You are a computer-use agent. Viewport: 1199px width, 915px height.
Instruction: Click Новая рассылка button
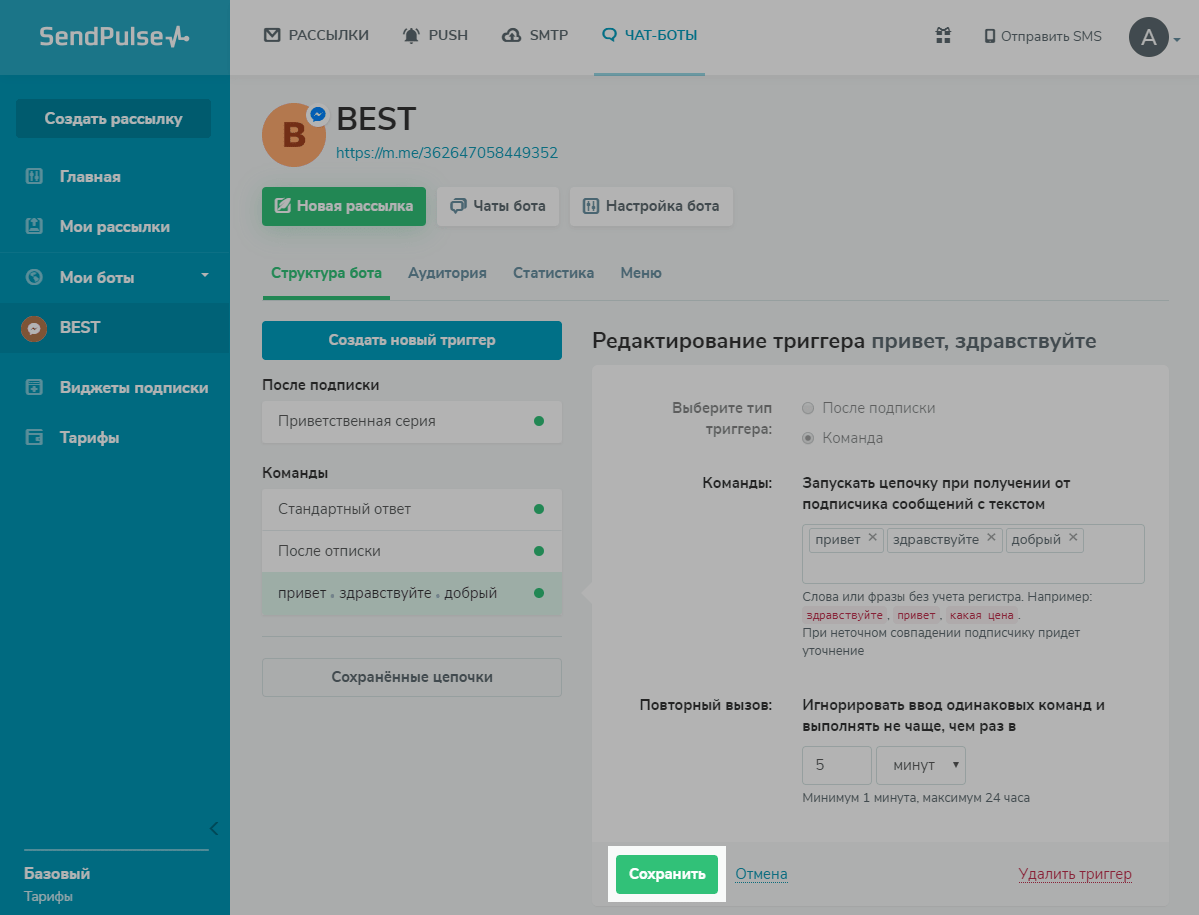343,206
